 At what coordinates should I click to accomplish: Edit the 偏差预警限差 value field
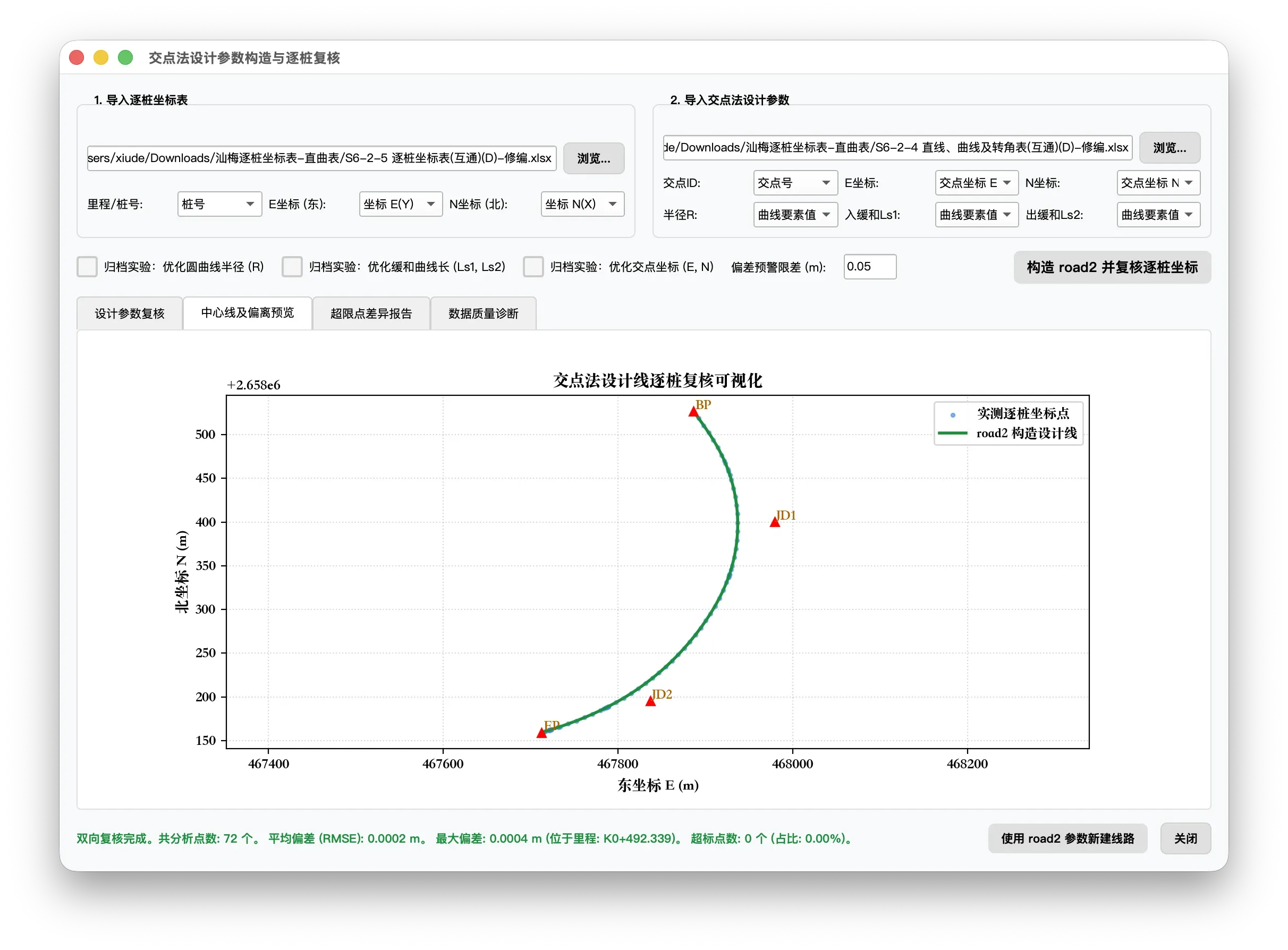coord(870,267)
